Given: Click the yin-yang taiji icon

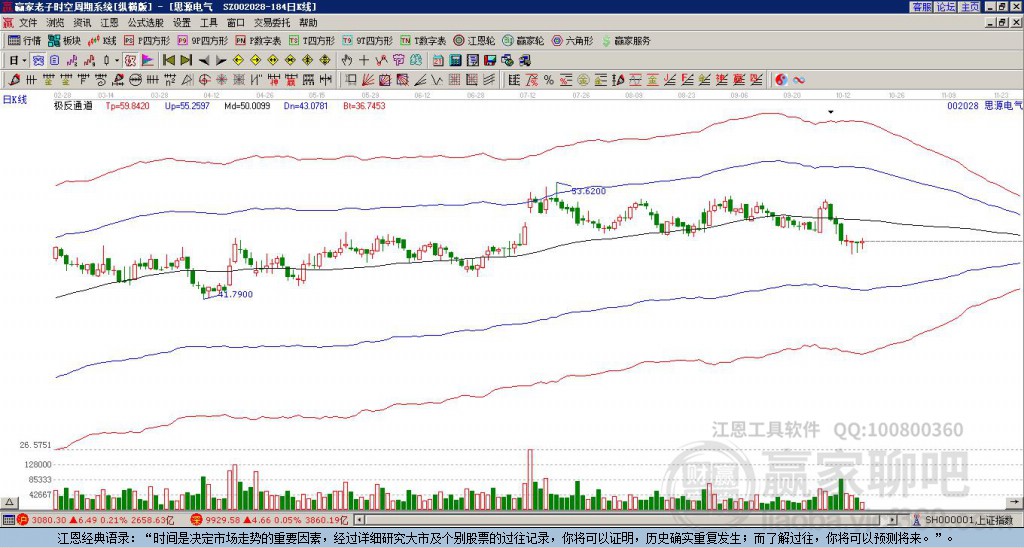Looking at the screenshot, I should (781, 80).
